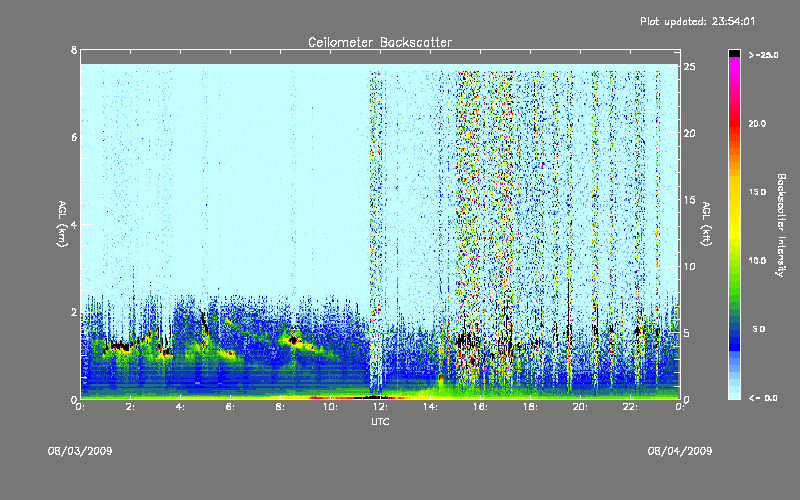Click the "8" tick on the km axis
Image resolution: width=800 pixels, height=500 pixels.
pyautogui.click(x=74, y=50)
